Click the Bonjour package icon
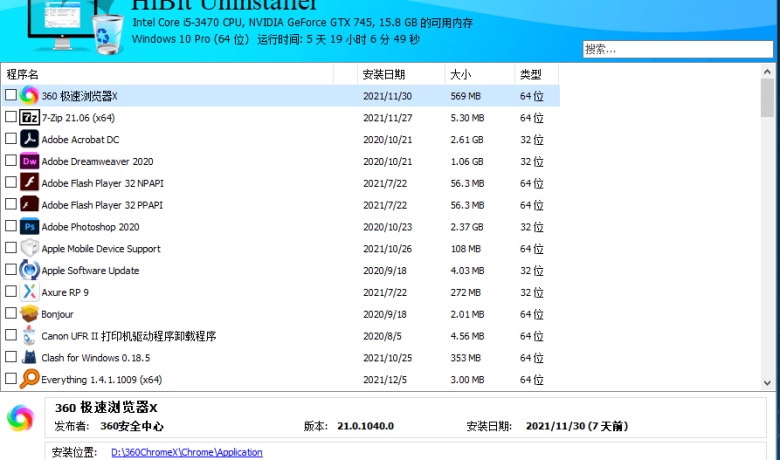Screen dimensions: 780x460 29,314
